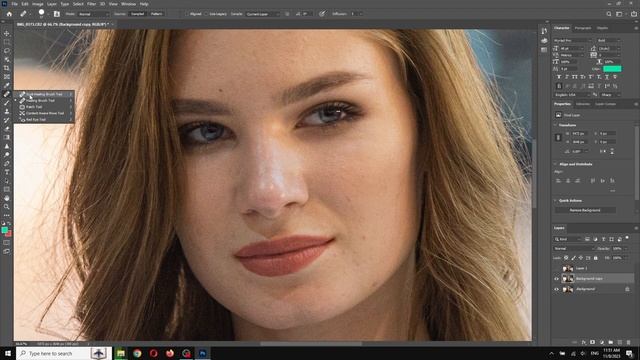Open the brush preset picker arrow

(48, 14)
